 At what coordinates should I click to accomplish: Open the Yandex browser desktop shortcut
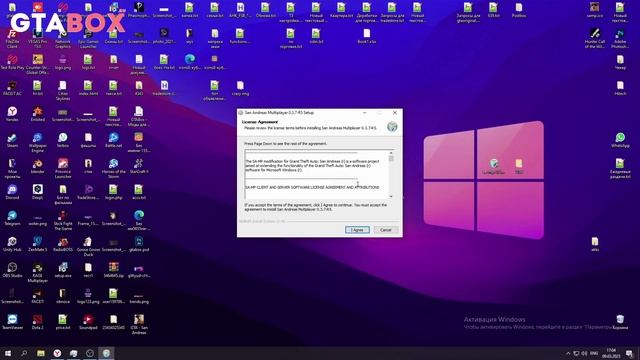(x=12, y=114)
